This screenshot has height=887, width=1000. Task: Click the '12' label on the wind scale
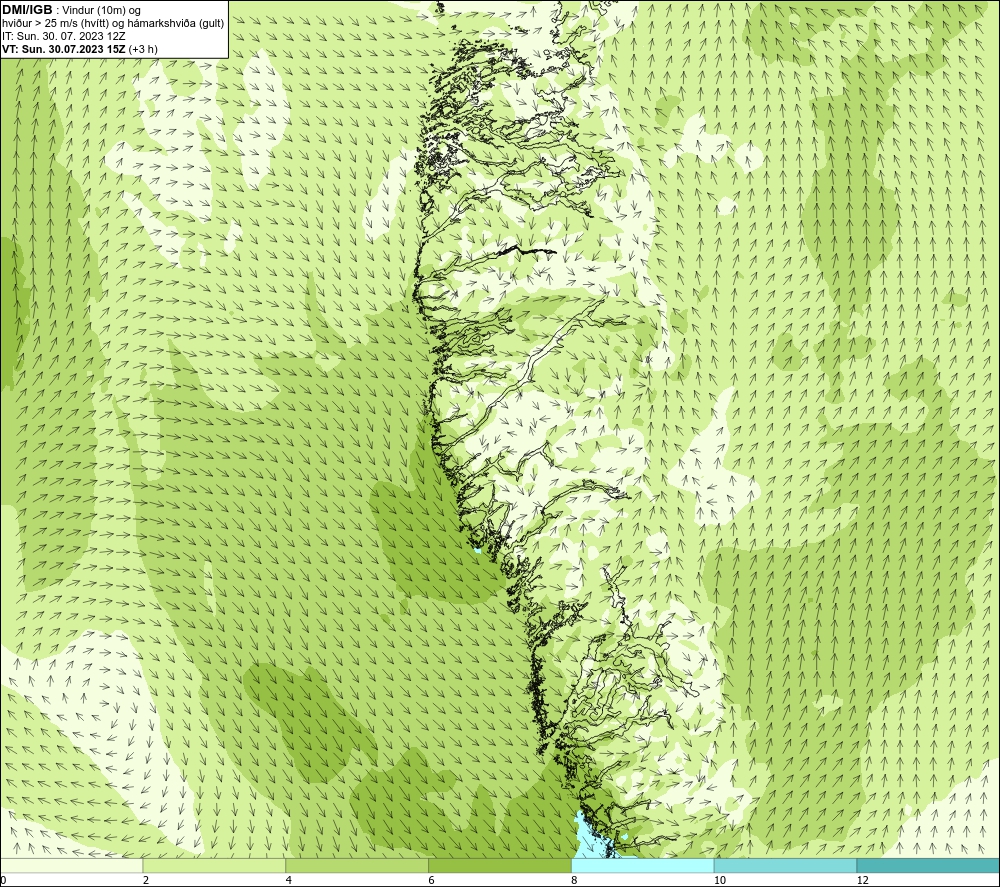click(x=862, y=880)
